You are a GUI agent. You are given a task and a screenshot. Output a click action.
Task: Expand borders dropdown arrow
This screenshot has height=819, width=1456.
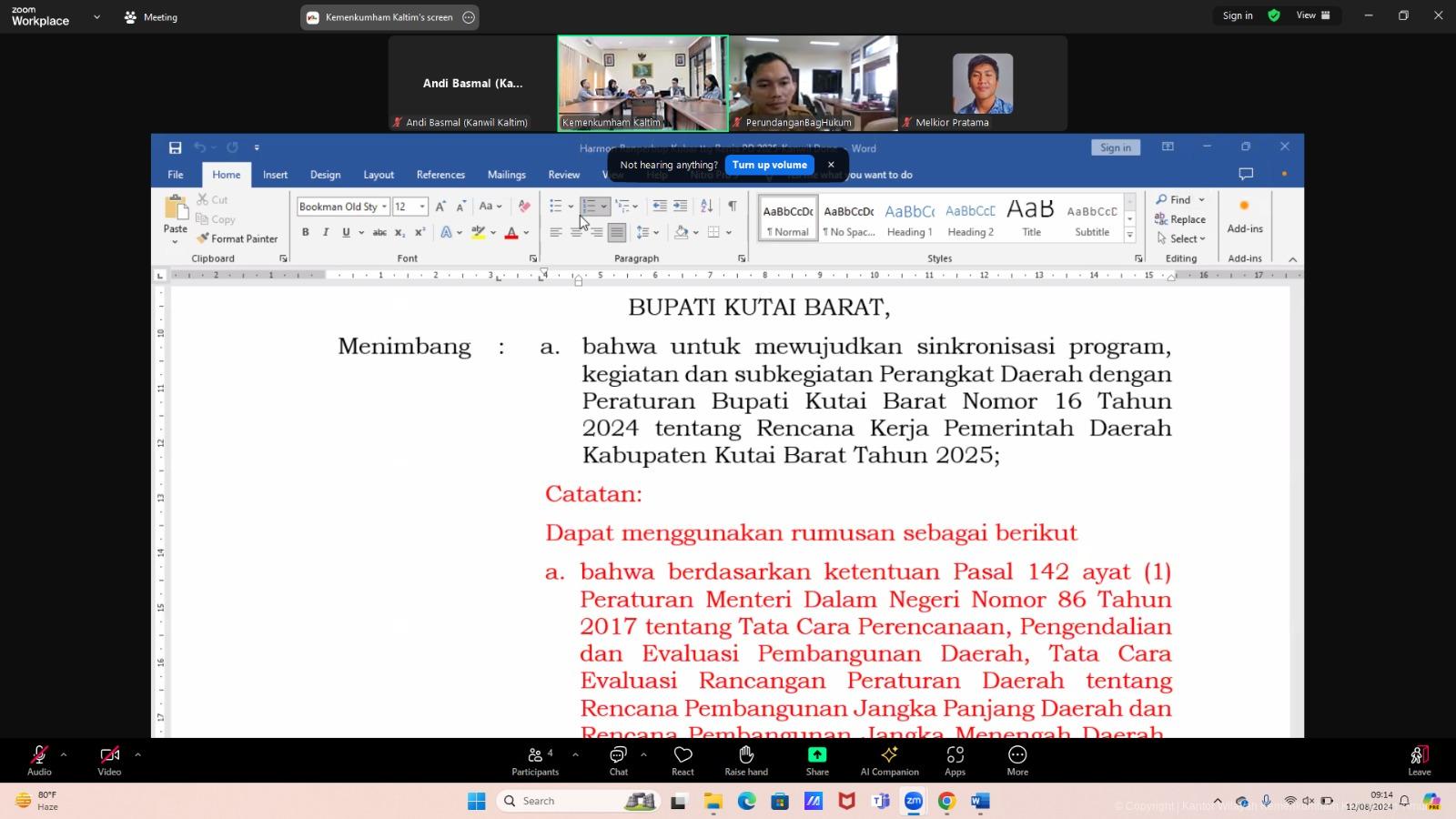click(729, 233)
